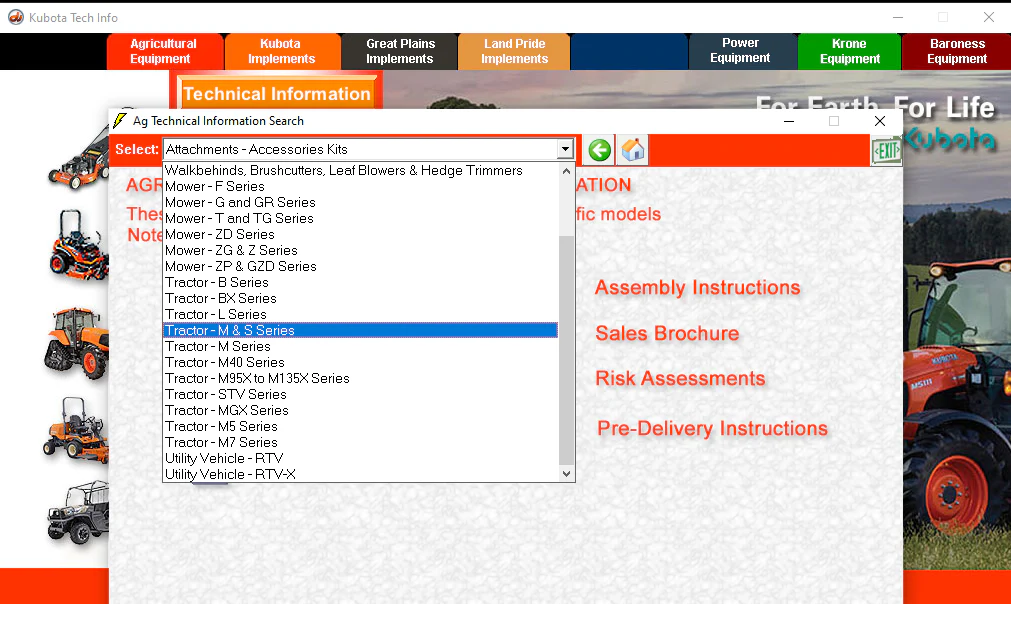
Task: Switch to Kubota Implements tab
Action: 281,51
